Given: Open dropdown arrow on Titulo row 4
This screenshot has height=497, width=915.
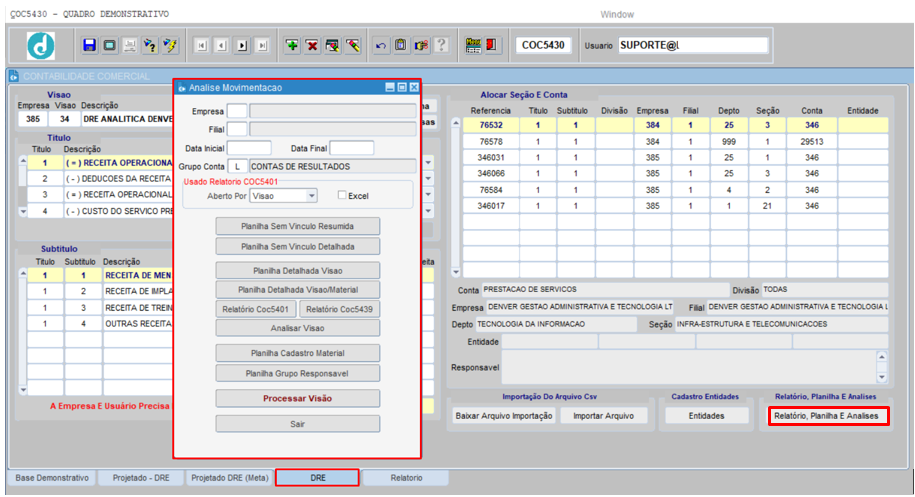Looking at the screenshot, I should point(428,211).
